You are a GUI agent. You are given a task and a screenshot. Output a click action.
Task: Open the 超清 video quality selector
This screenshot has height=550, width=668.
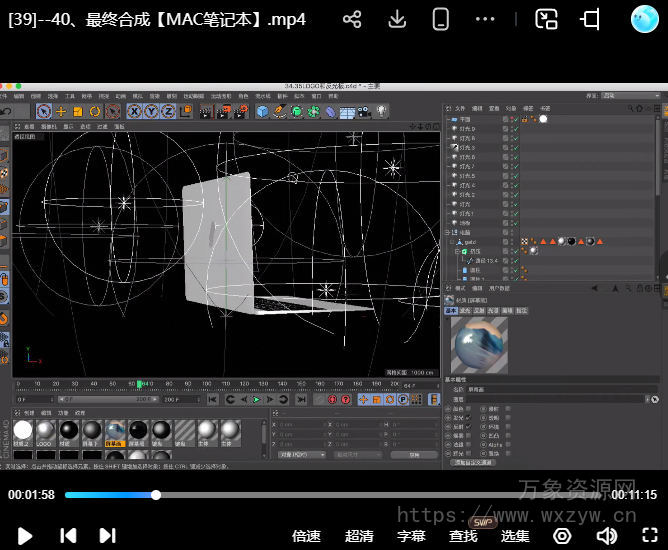(x=359, y=536)
